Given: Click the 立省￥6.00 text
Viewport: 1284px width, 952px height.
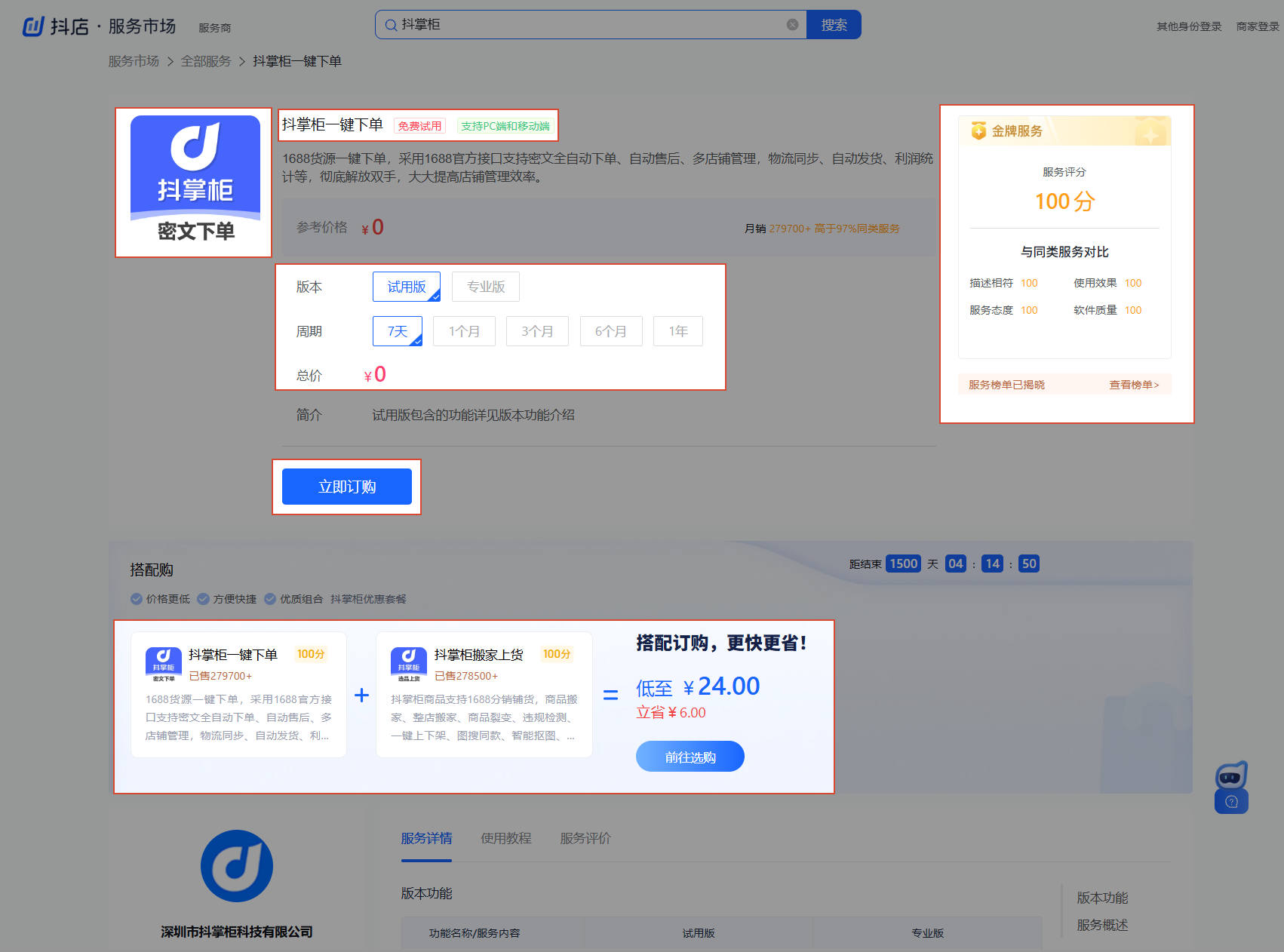Looking at the screenshot, I should [x=671, y=712].
